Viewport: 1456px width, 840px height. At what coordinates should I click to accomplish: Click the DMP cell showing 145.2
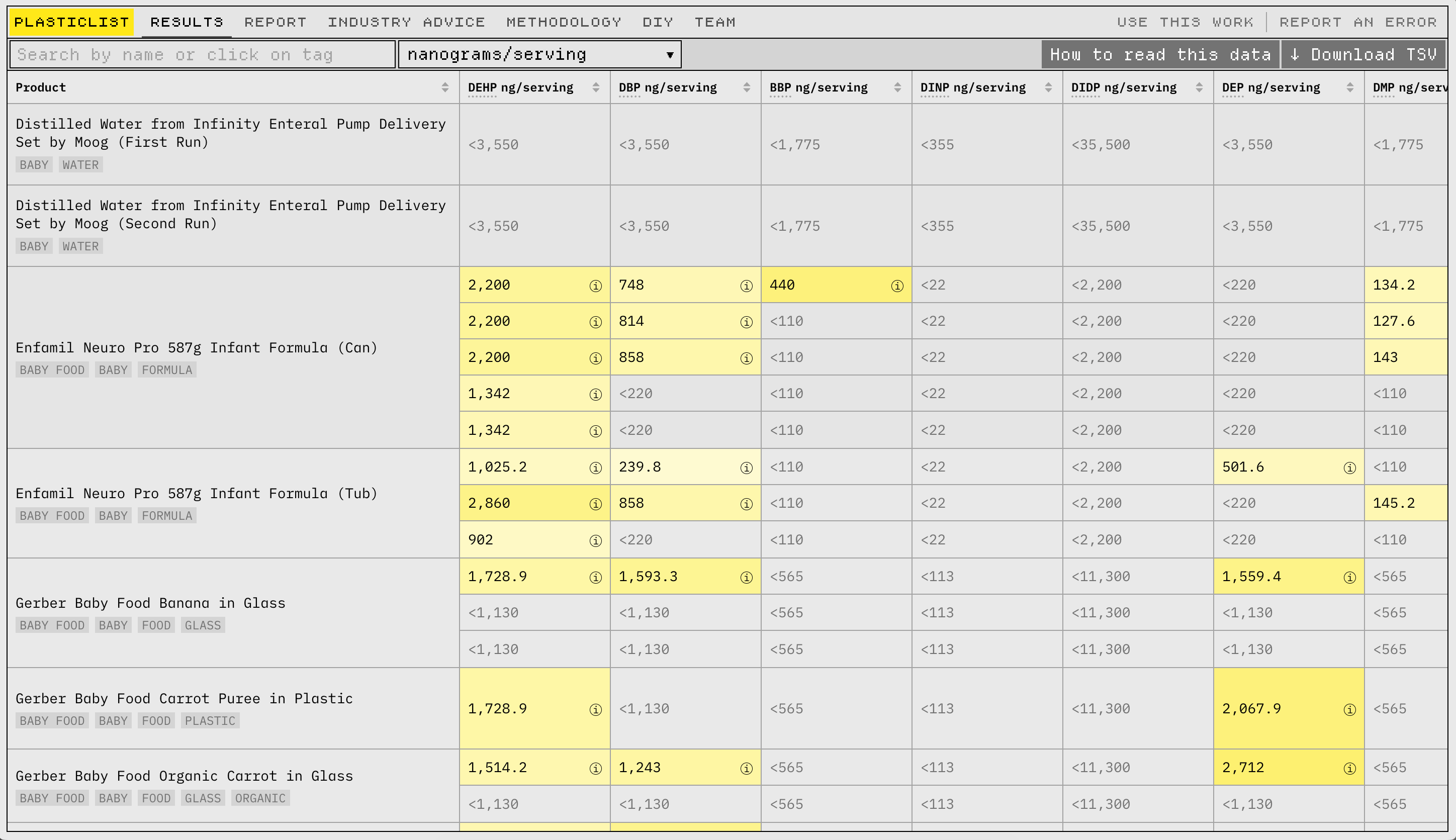pyautogui.click(x=1406, y=503)
